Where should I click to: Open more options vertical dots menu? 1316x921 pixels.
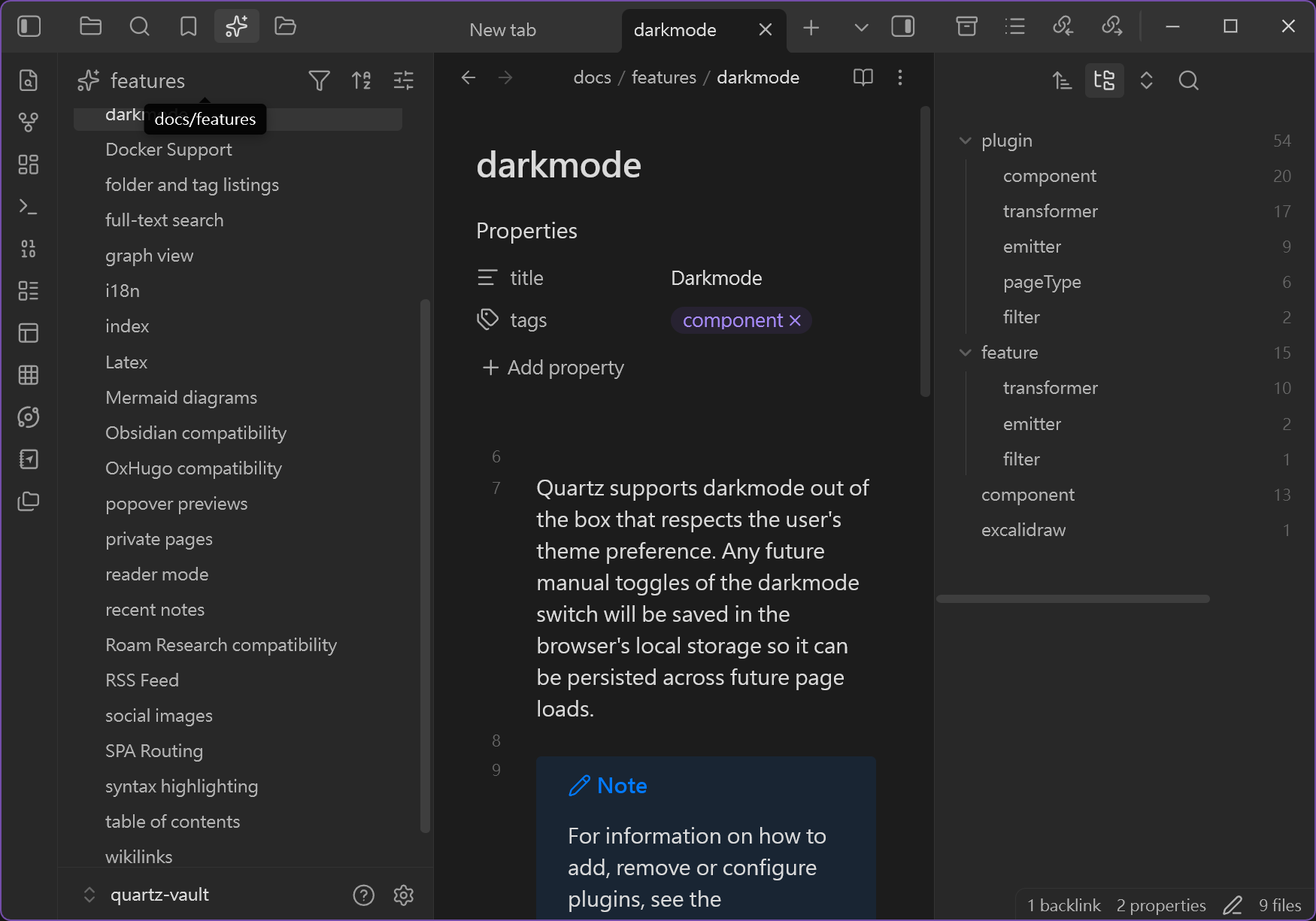900,77
